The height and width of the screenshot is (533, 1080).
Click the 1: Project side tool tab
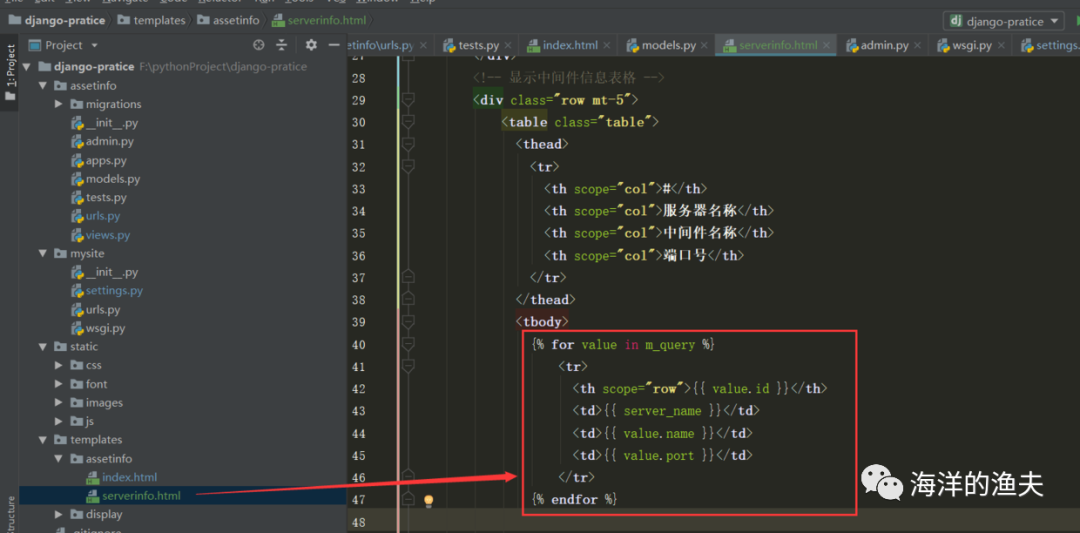[x=10, y=74]
